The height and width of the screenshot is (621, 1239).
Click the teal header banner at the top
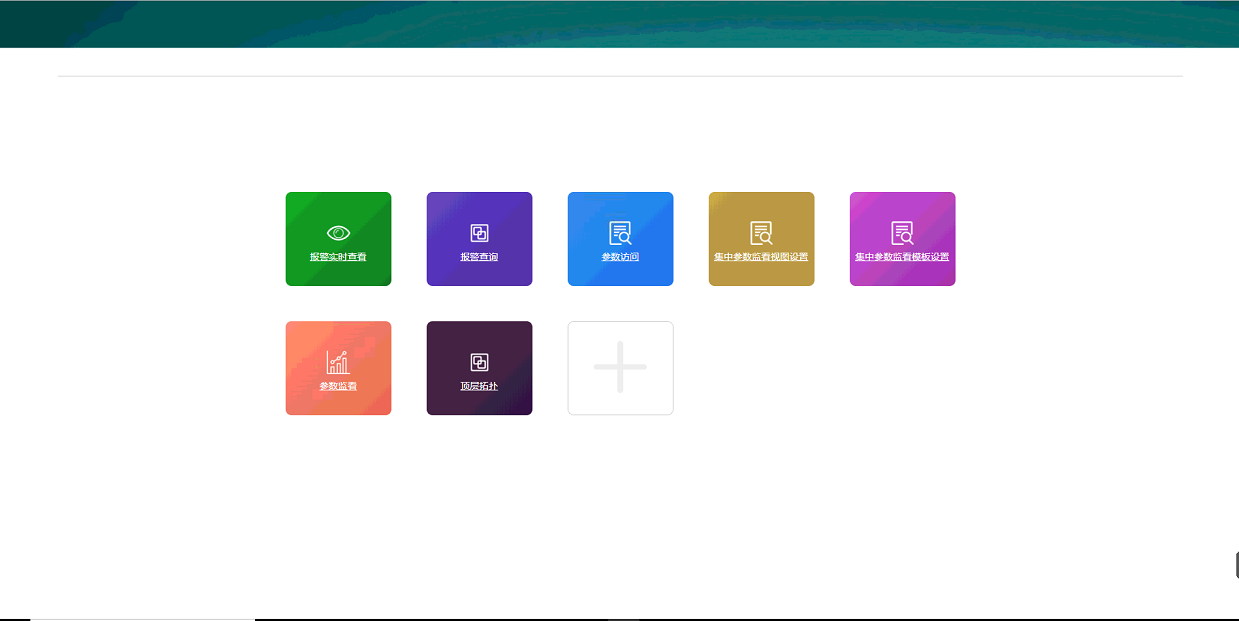point(619,23)
